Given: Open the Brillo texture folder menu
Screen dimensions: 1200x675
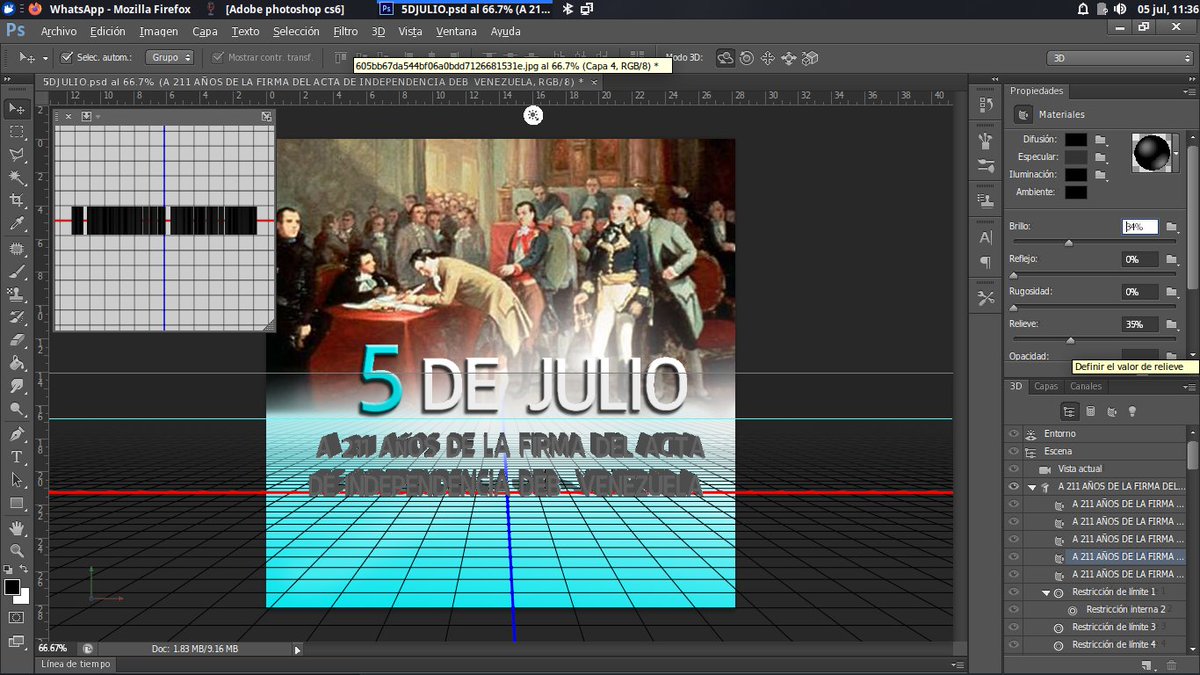Looking at the screenshot, I should coord(1171,227).
